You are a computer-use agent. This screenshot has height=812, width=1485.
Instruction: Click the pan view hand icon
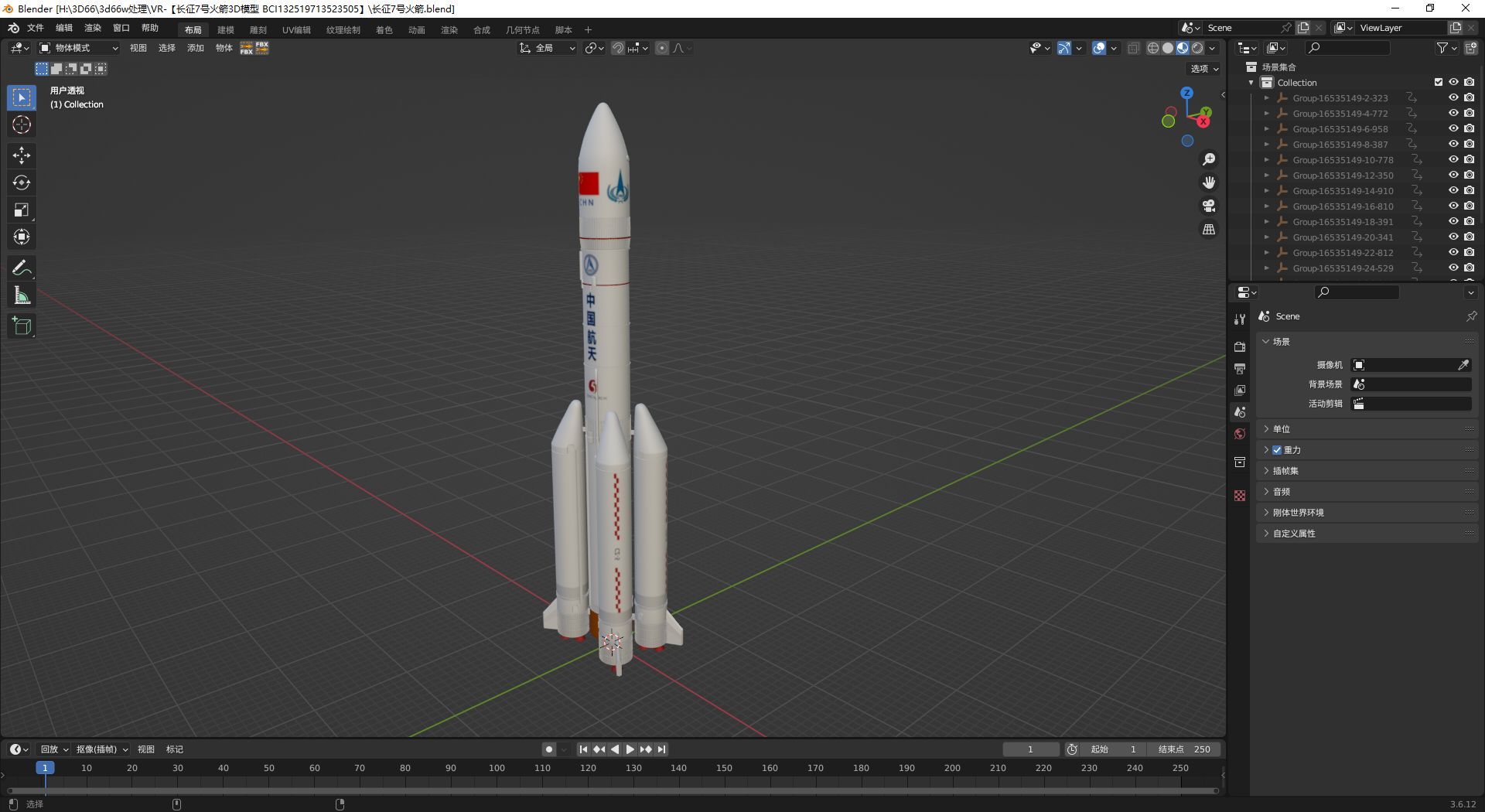coord(1209,183)
